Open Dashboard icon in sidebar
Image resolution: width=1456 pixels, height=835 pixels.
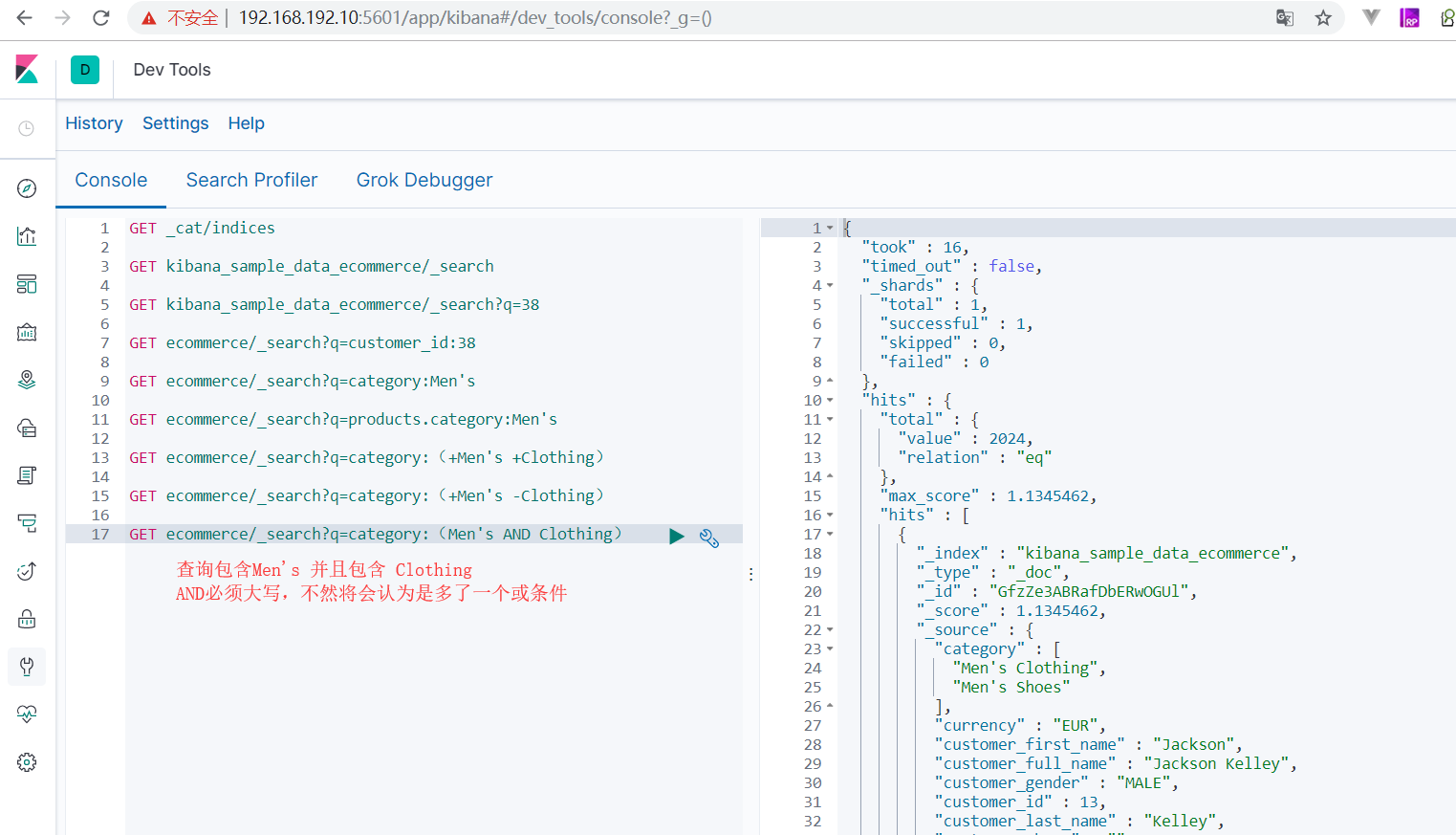[x=27, y=284]
